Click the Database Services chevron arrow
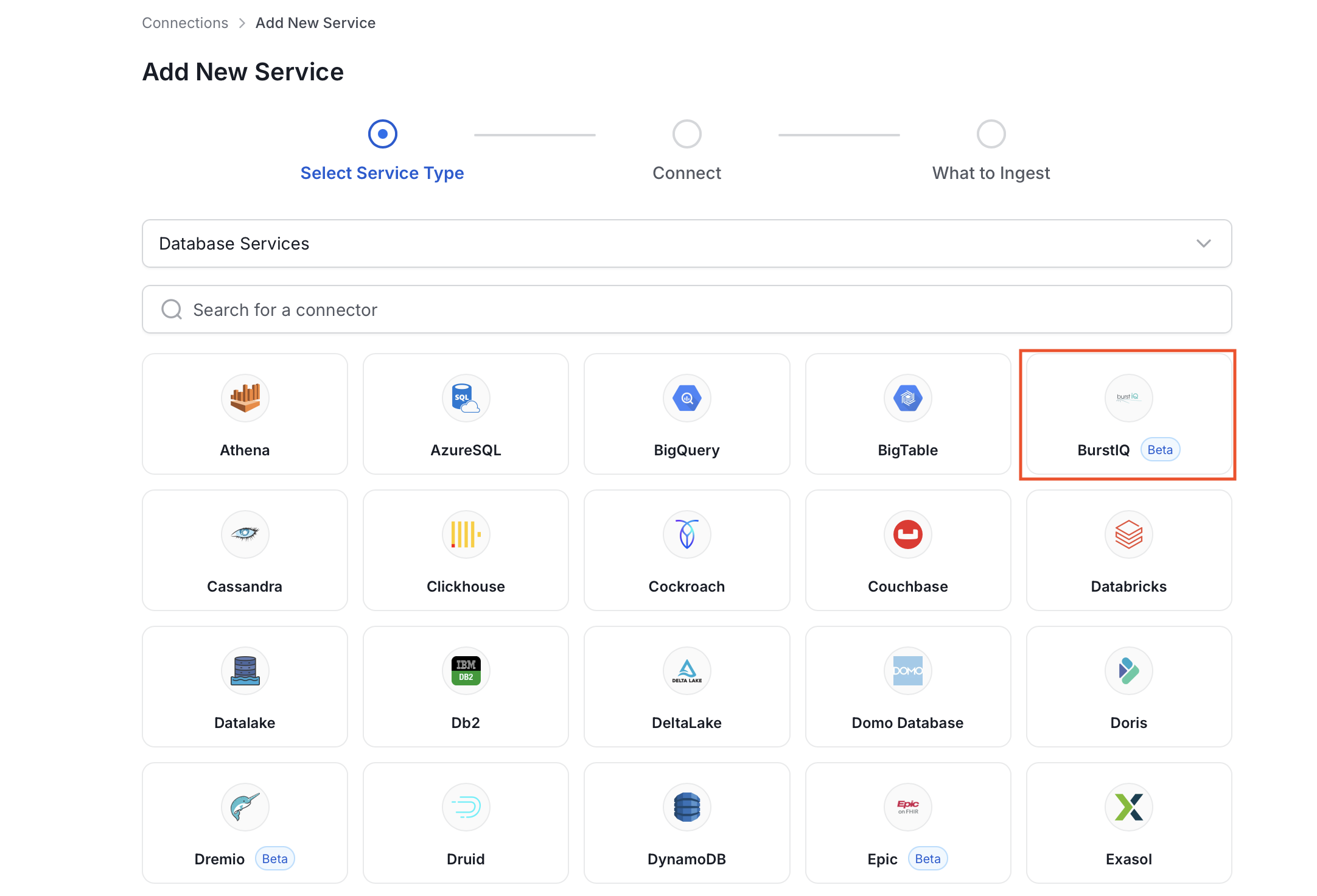 [x=1203, y=243]
